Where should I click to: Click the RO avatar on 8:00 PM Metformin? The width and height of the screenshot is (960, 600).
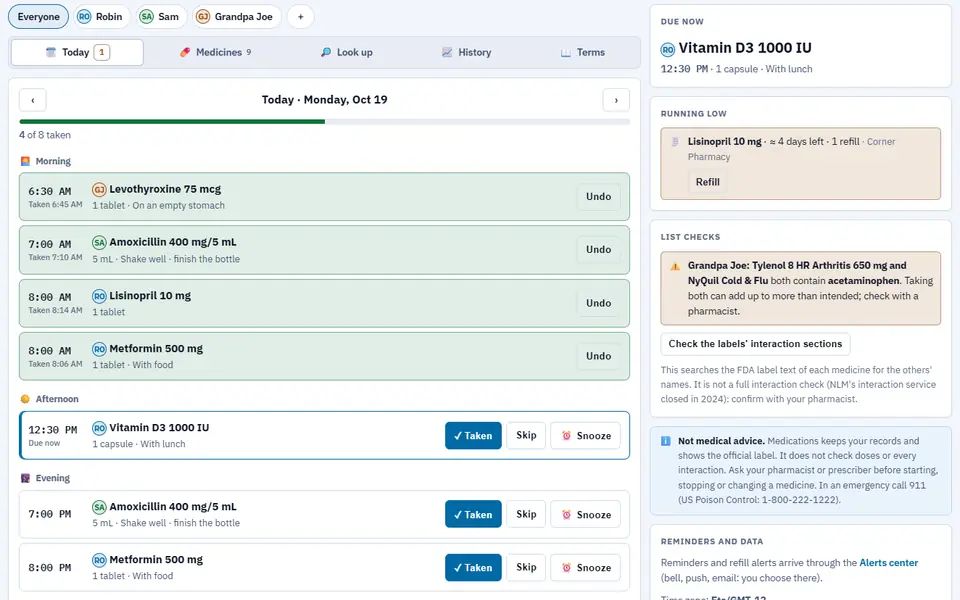99,560
